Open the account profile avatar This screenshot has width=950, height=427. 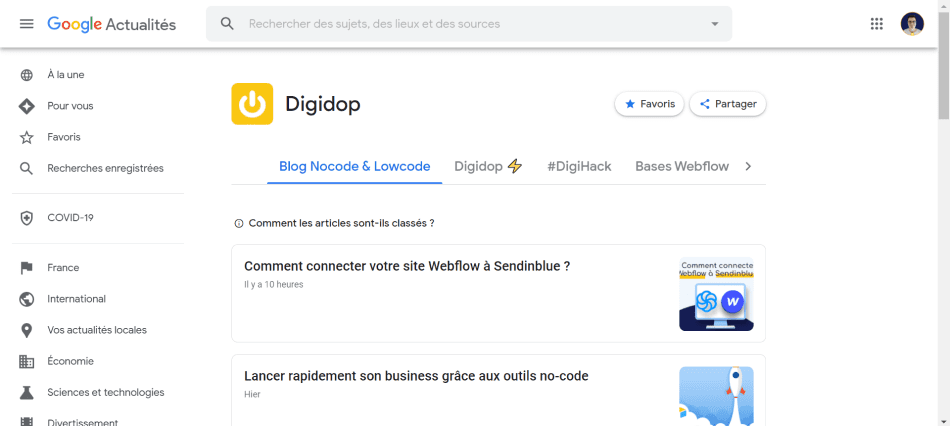pos(912,24)
